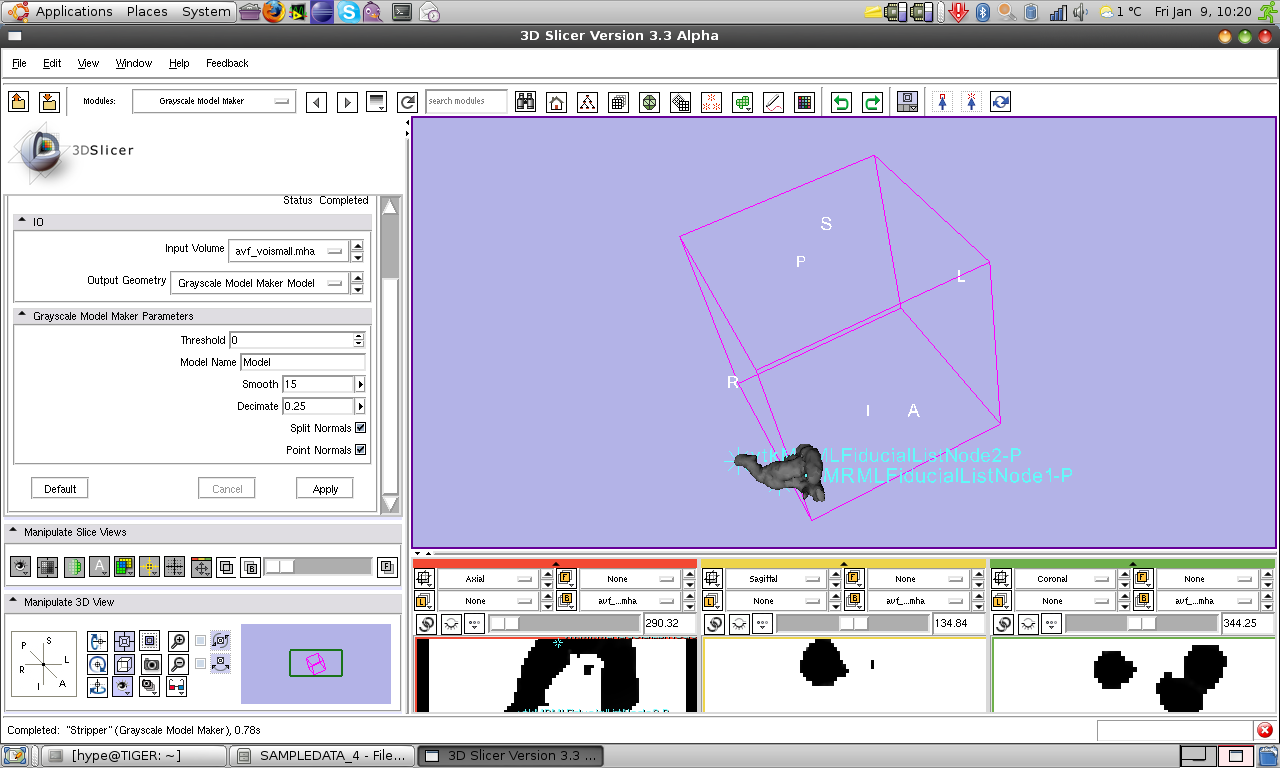Click the 3D cube perspective icon
This screenshot has height=768, width=1280.
(124, 663)
